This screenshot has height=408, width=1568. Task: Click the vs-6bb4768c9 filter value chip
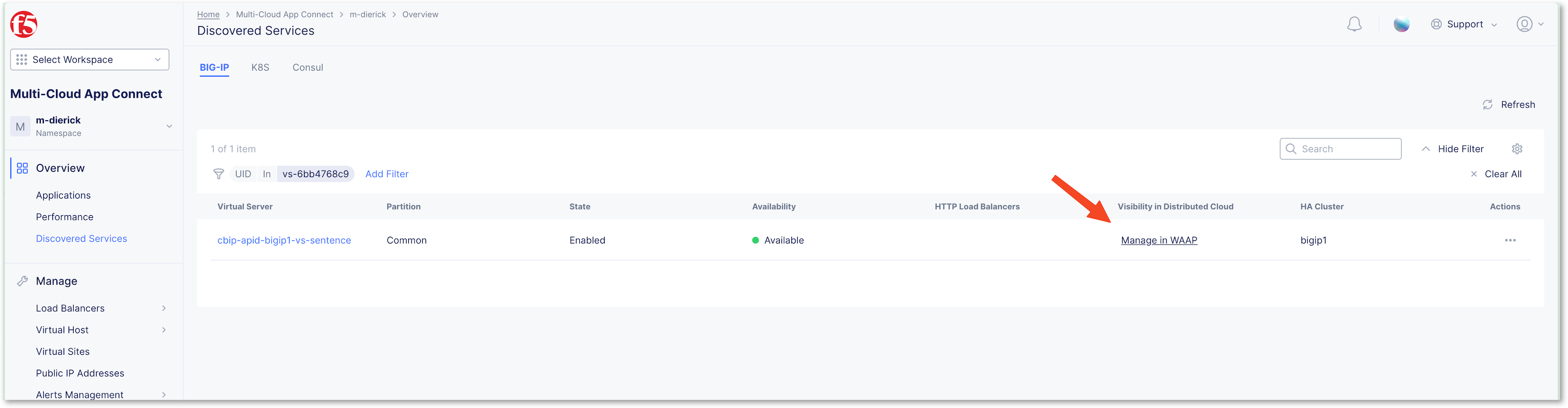315,174
